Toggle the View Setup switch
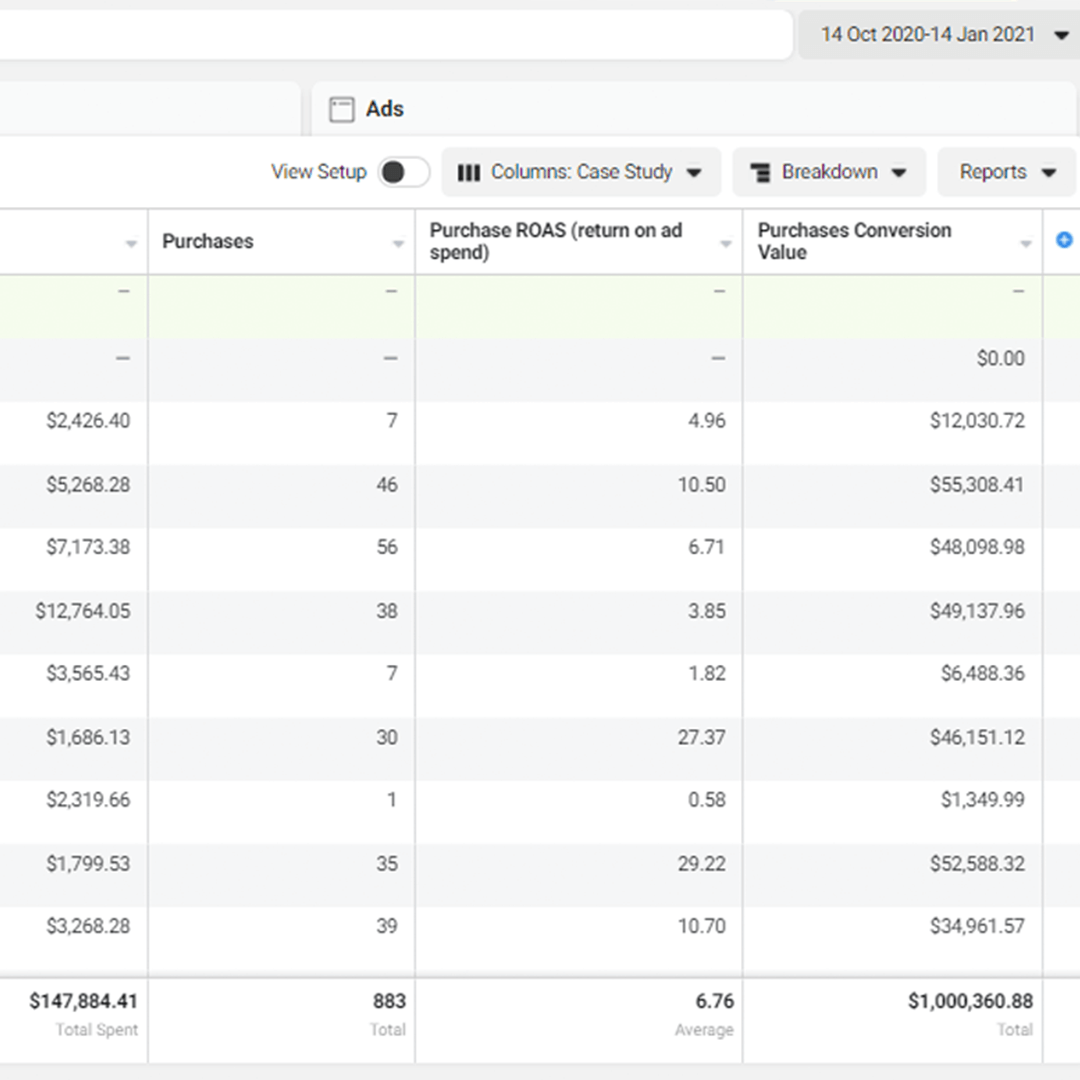The height and width of the screenshot is (1080, 1080). (x=403, y=172)
